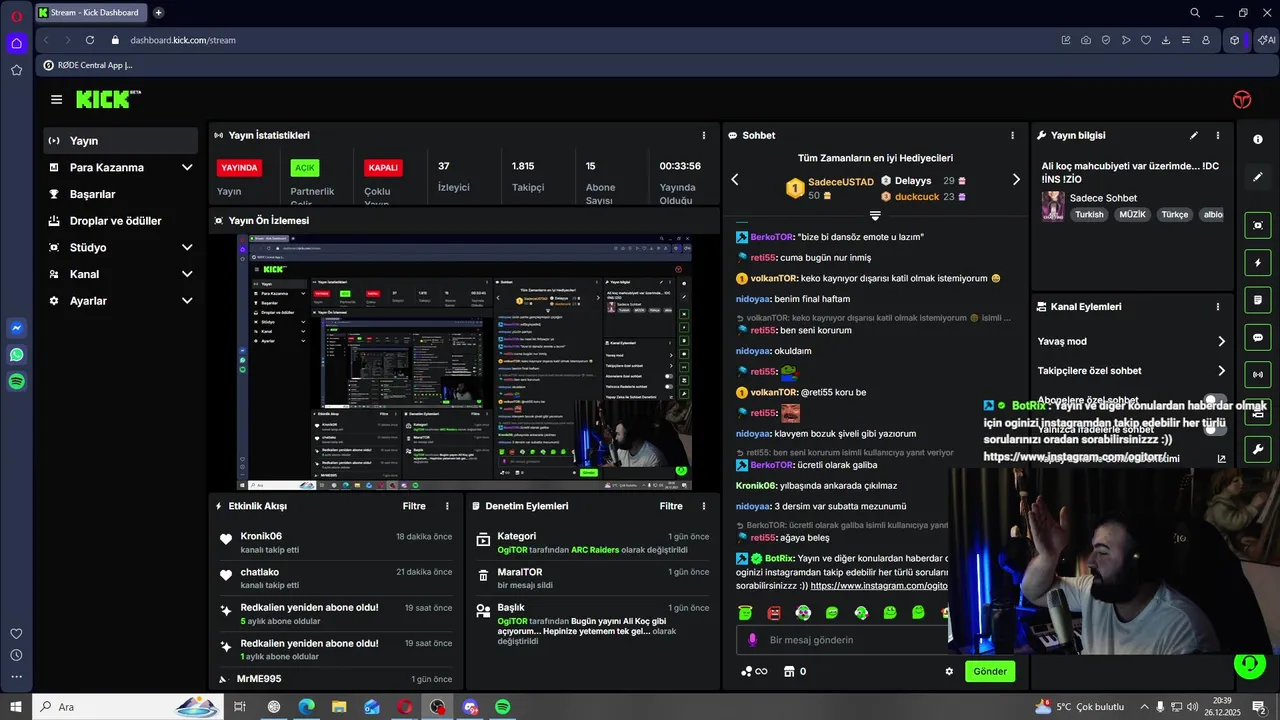Image resolution: width=1280 pixels, height=720 pixels.
Task: Toggle Yalnızca ifadelerle sohbet switch
Action: pos(1215,429)
